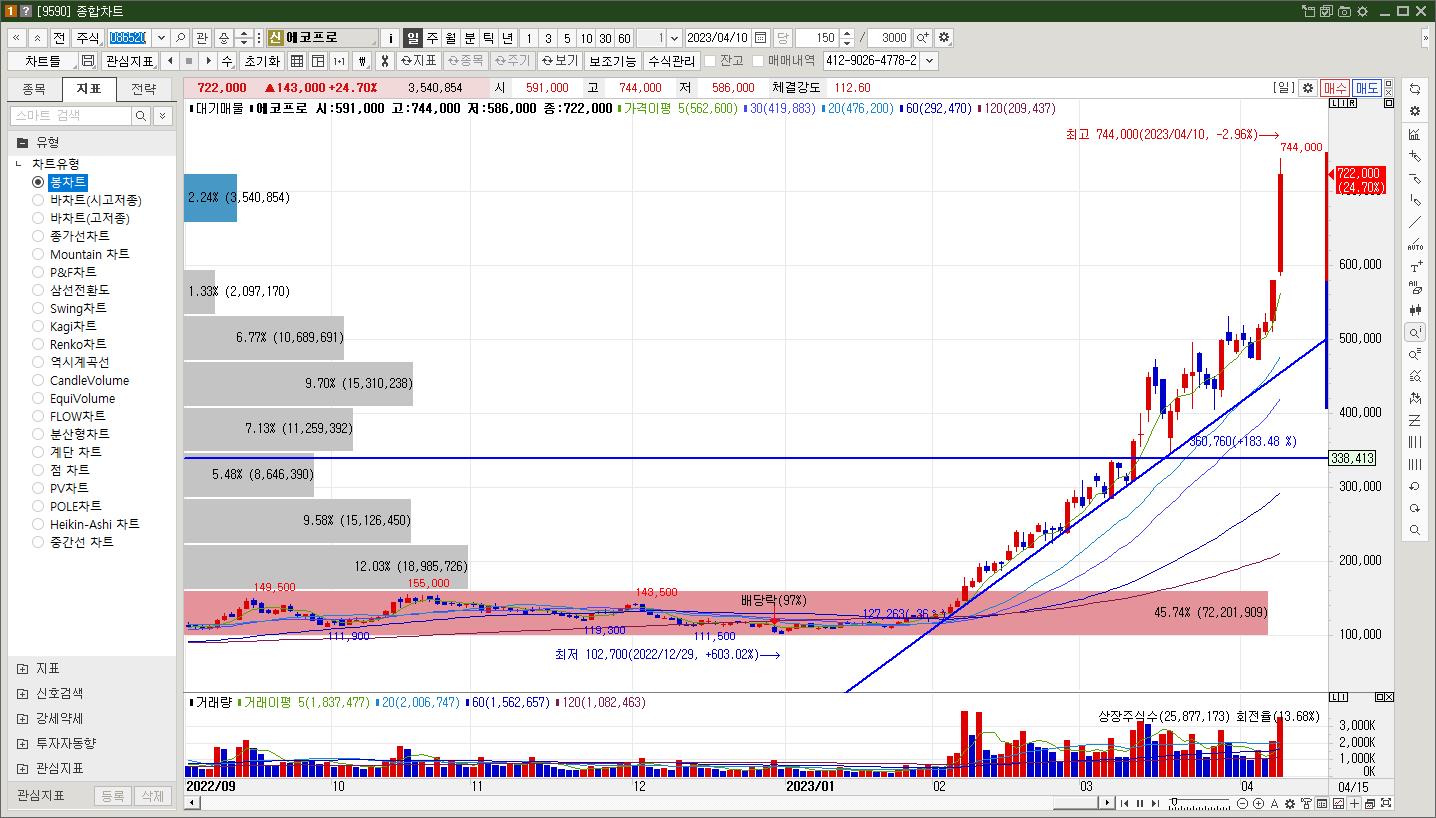Toggle the magnifier info inspection tool

click(x=1415, y=332)
